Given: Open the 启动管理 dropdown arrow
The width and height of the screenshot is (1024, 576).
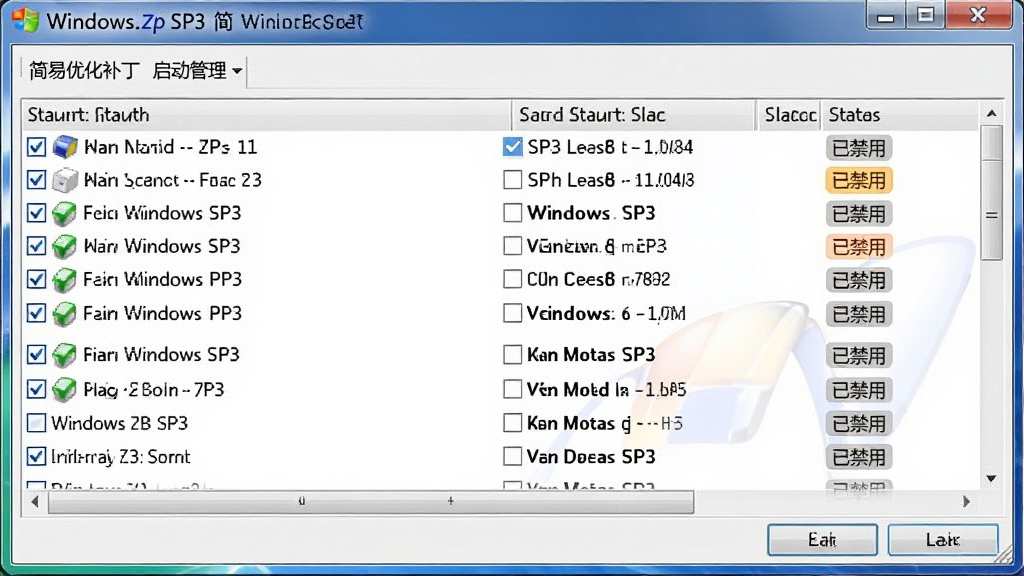Looking at the screenshot, I should [x=237, y=71].
